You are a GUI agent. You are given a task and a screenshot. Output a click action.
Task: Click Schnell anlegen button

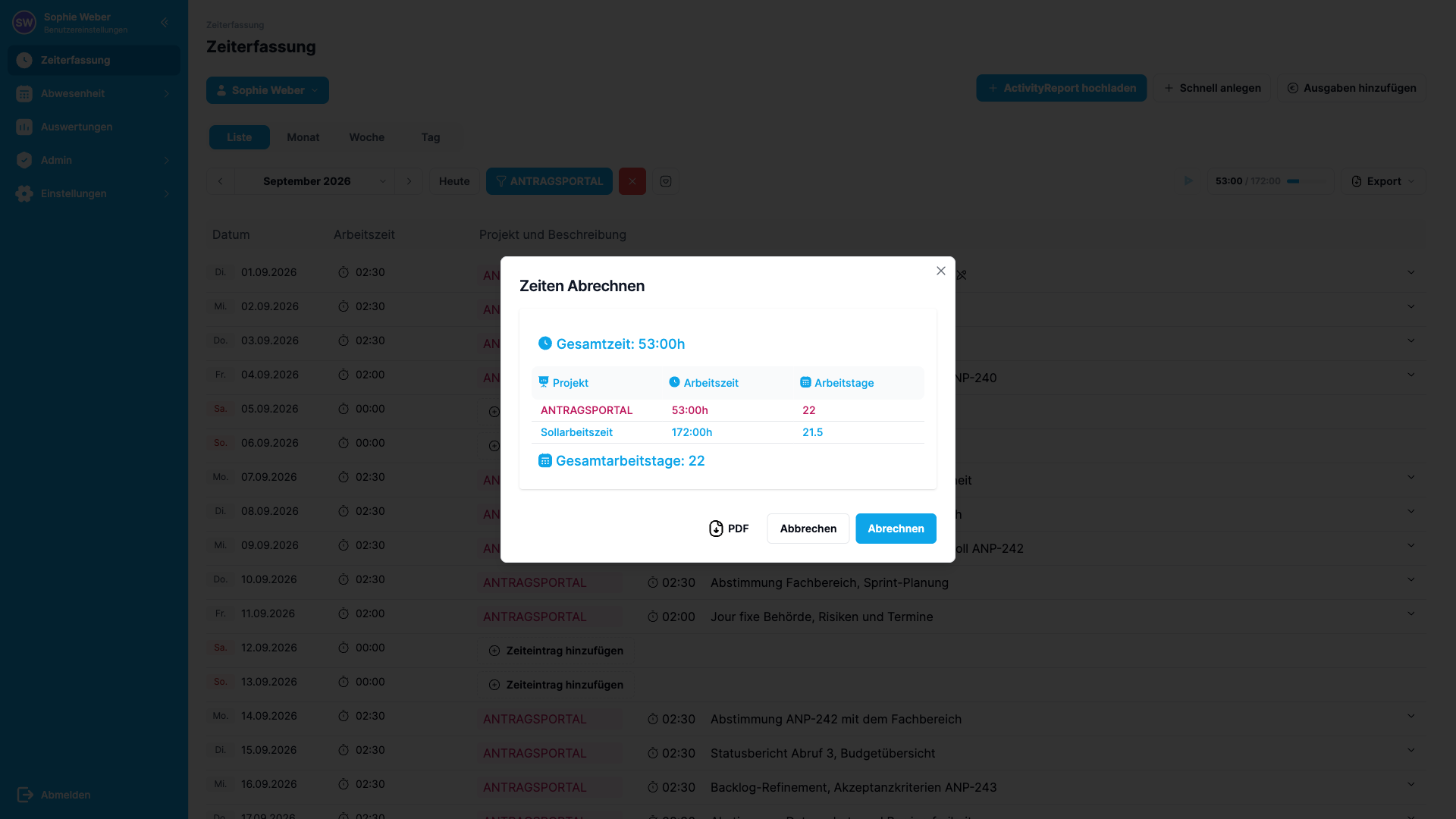tap(1212, 88)
